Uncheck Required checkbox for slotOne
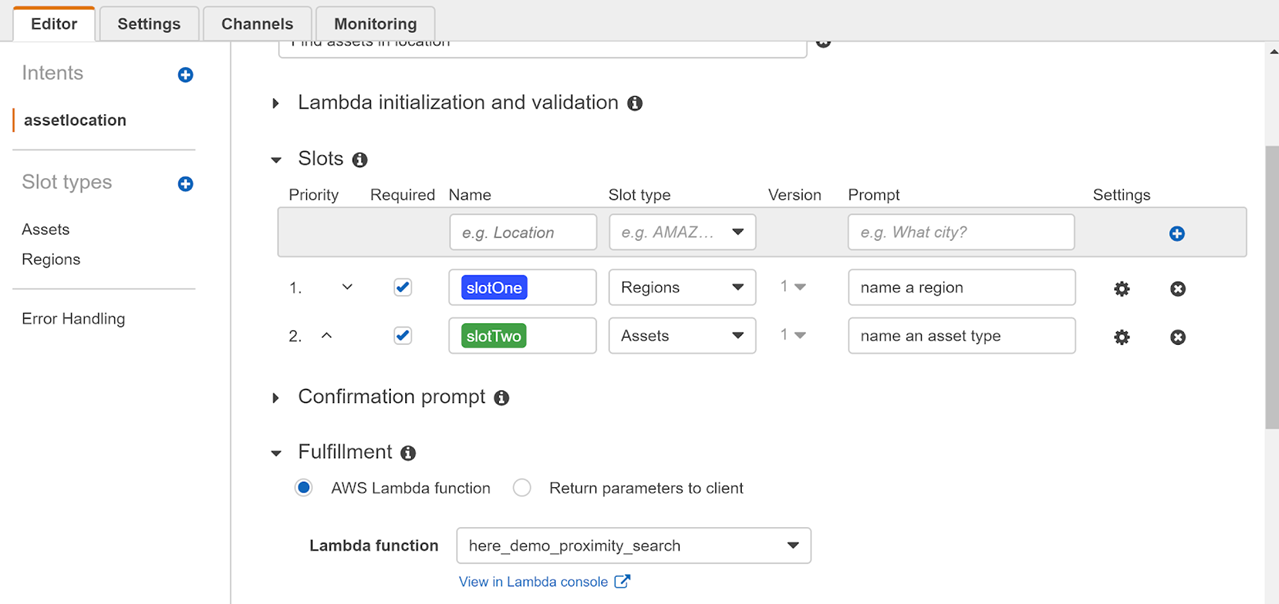This screenshot has width=1279, height=604. pyautogui.click(x=403, y=287)
